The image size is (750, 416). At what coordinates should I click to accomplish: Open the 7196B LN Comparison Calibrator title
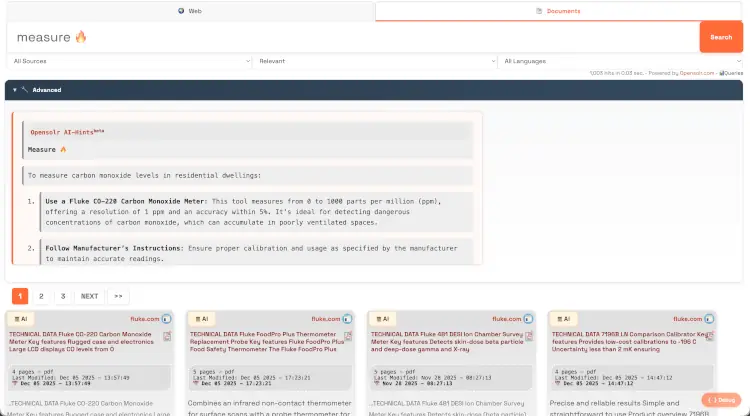[629, 342]
